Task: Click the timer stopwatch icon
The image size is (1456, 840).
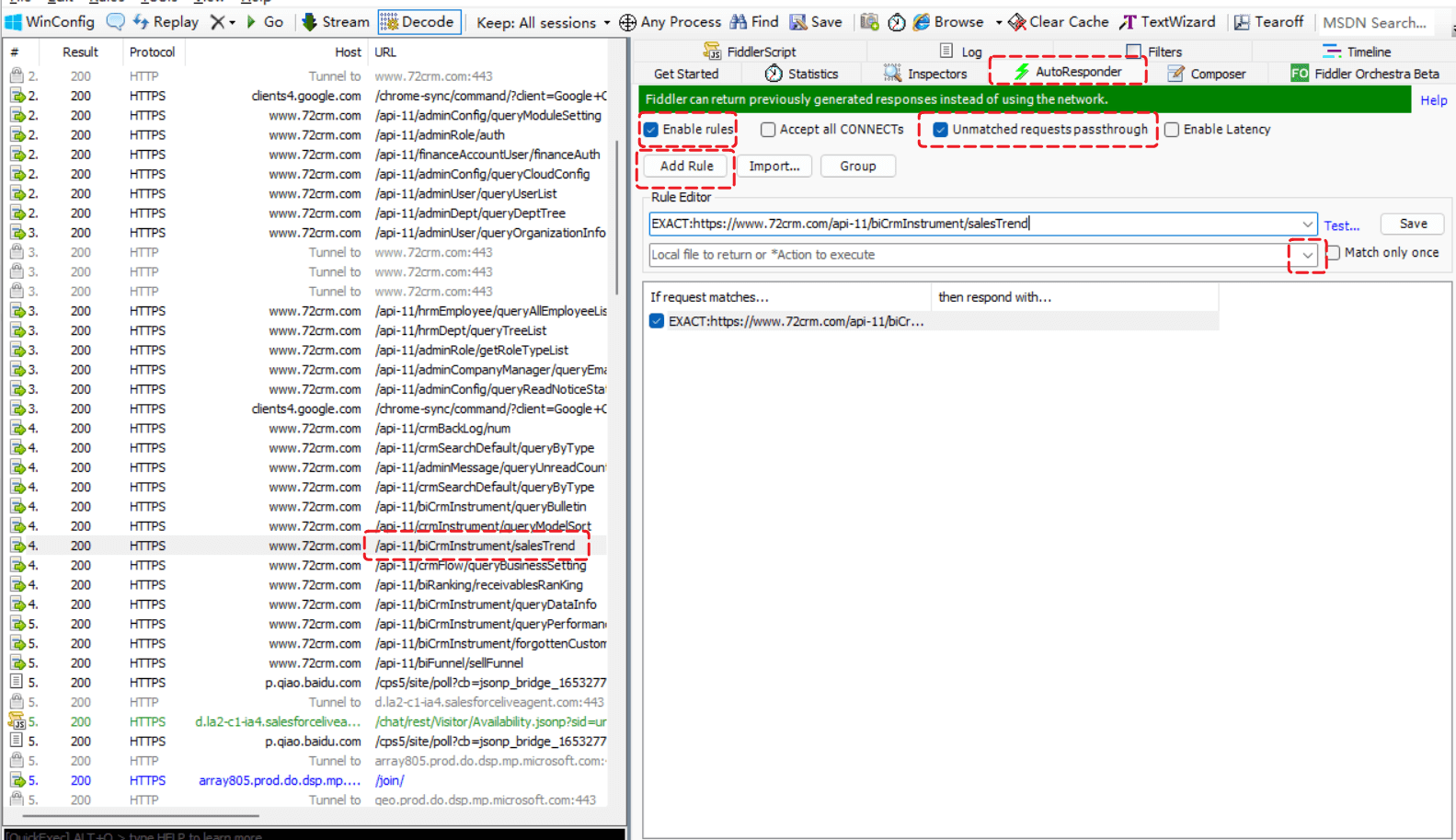Action: 897,22
